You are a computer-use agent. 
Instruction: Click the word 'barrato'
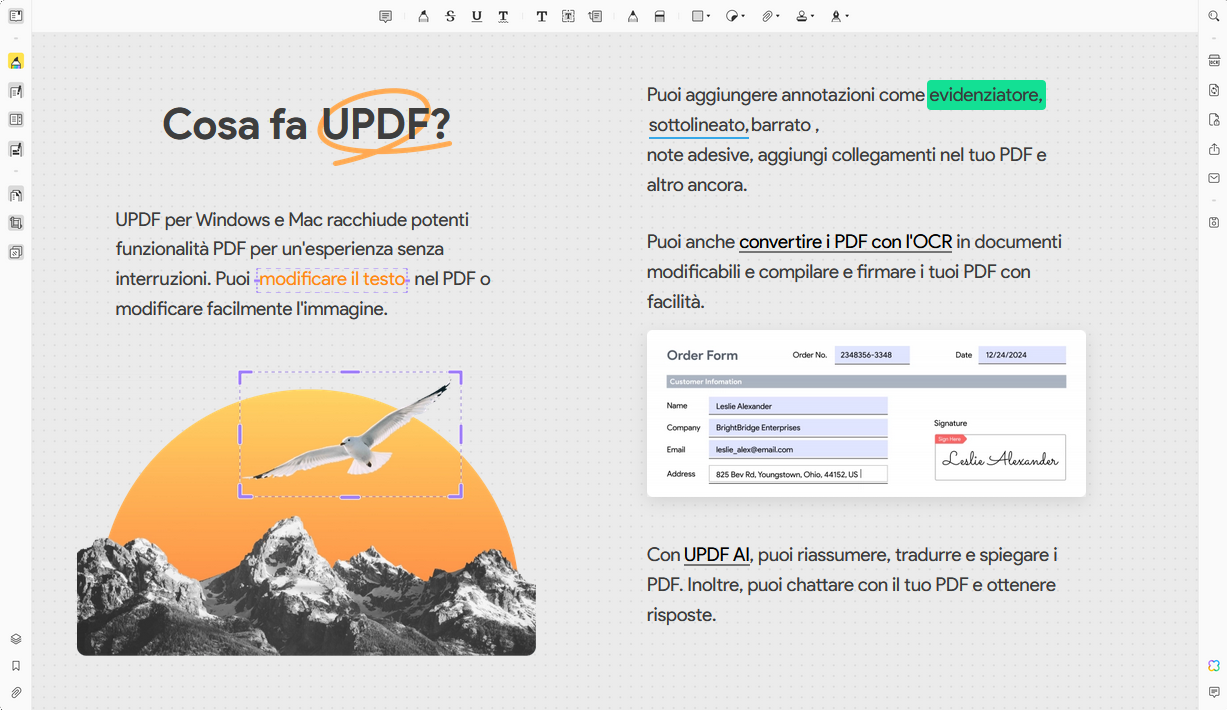(781, 126)
